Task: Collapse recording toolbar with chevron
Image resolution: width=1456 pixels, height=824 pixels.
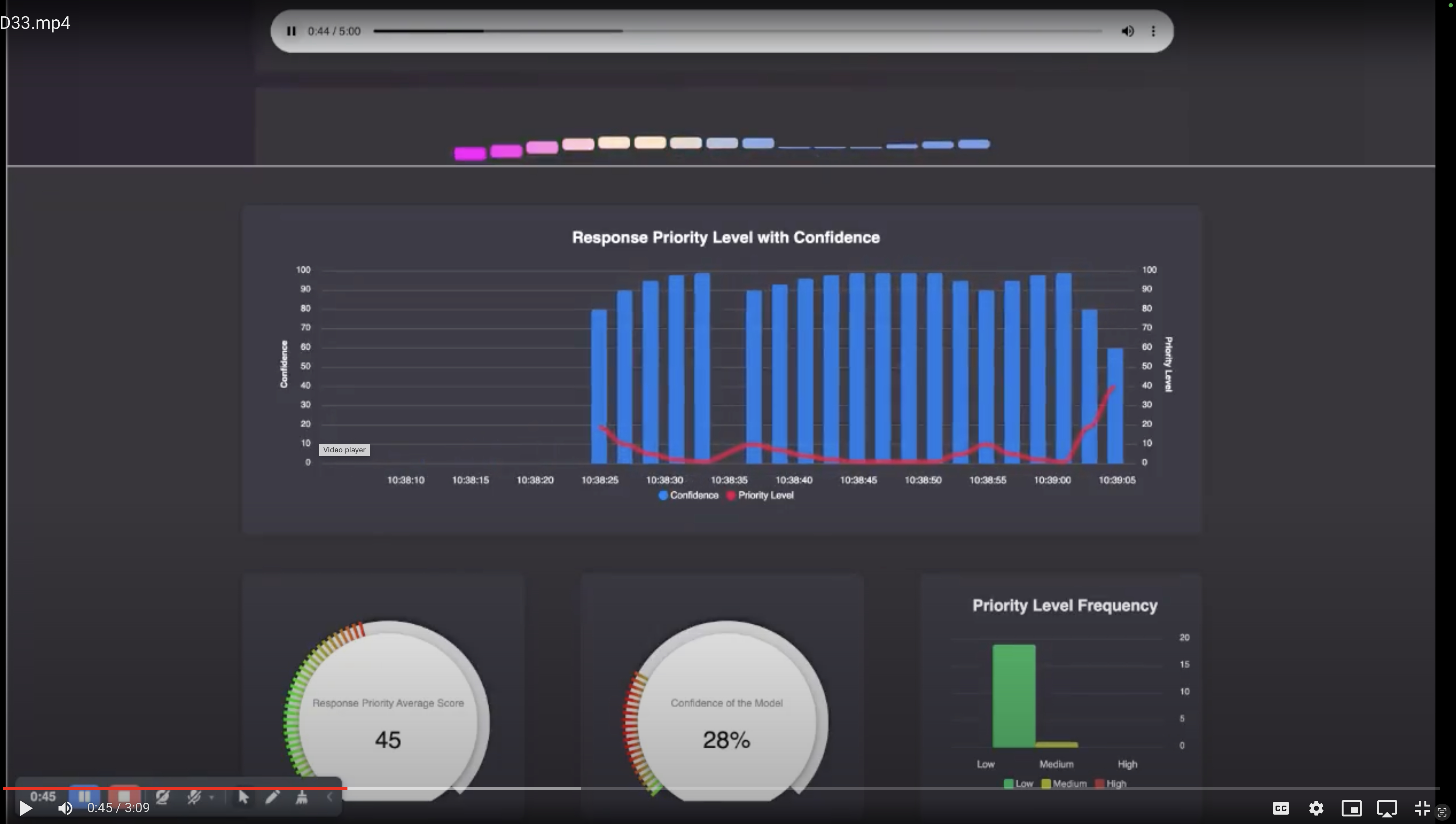Action: (x=329, y=797)
